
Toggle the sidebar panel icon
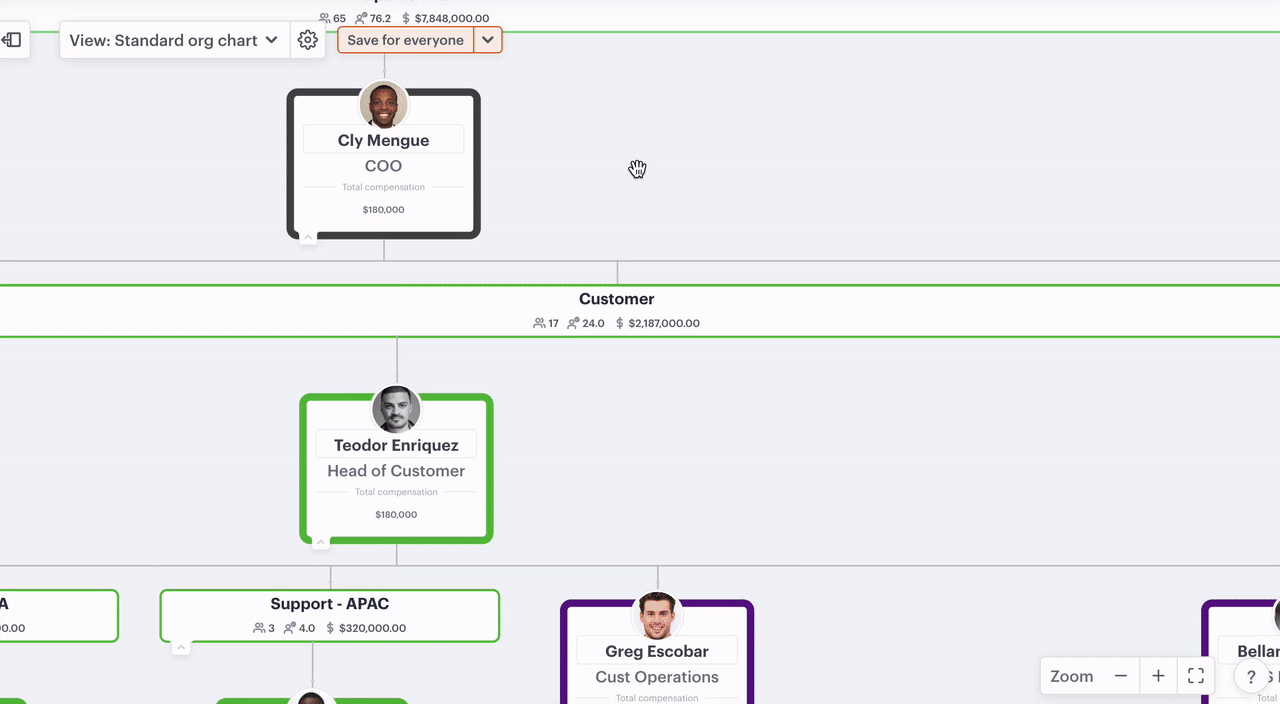tap(12, 40)
